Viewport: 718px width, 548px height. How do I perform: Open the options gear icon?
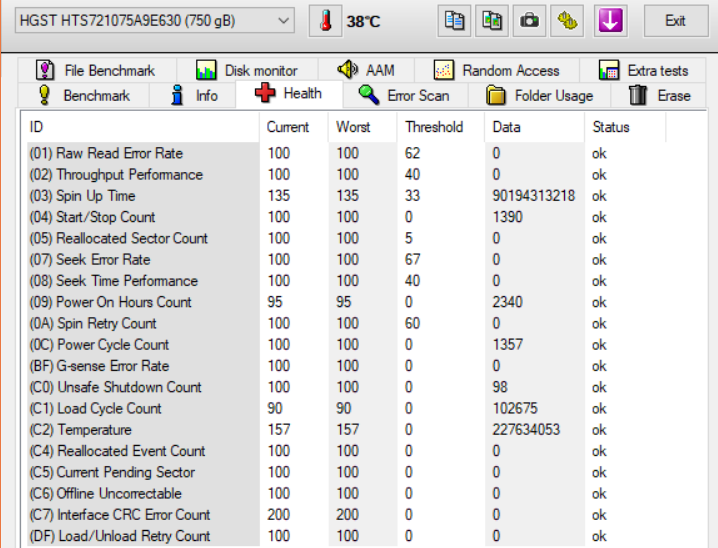coord(567,21)
